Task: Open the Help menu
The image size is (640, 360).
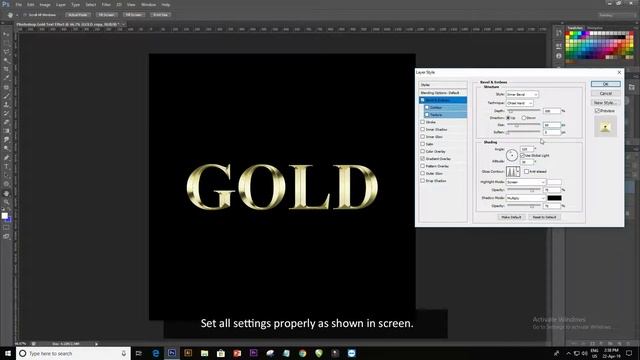Action: point(166,4)
